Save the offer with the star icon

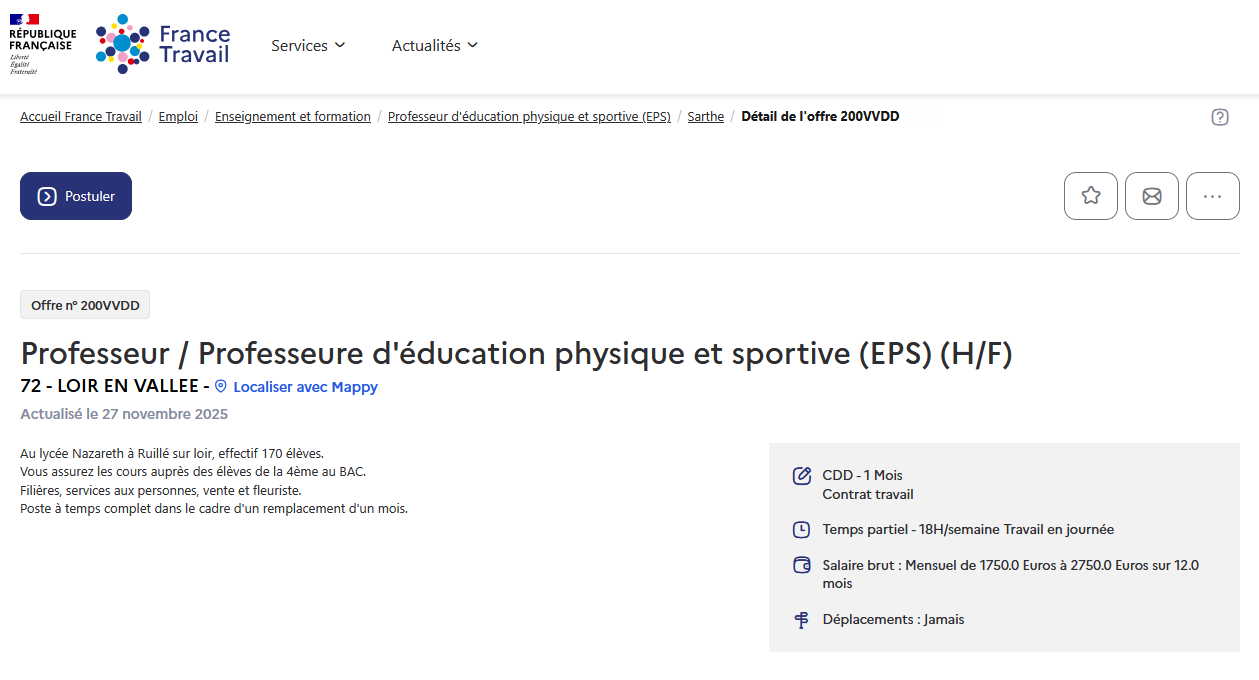pos(1091,196)
